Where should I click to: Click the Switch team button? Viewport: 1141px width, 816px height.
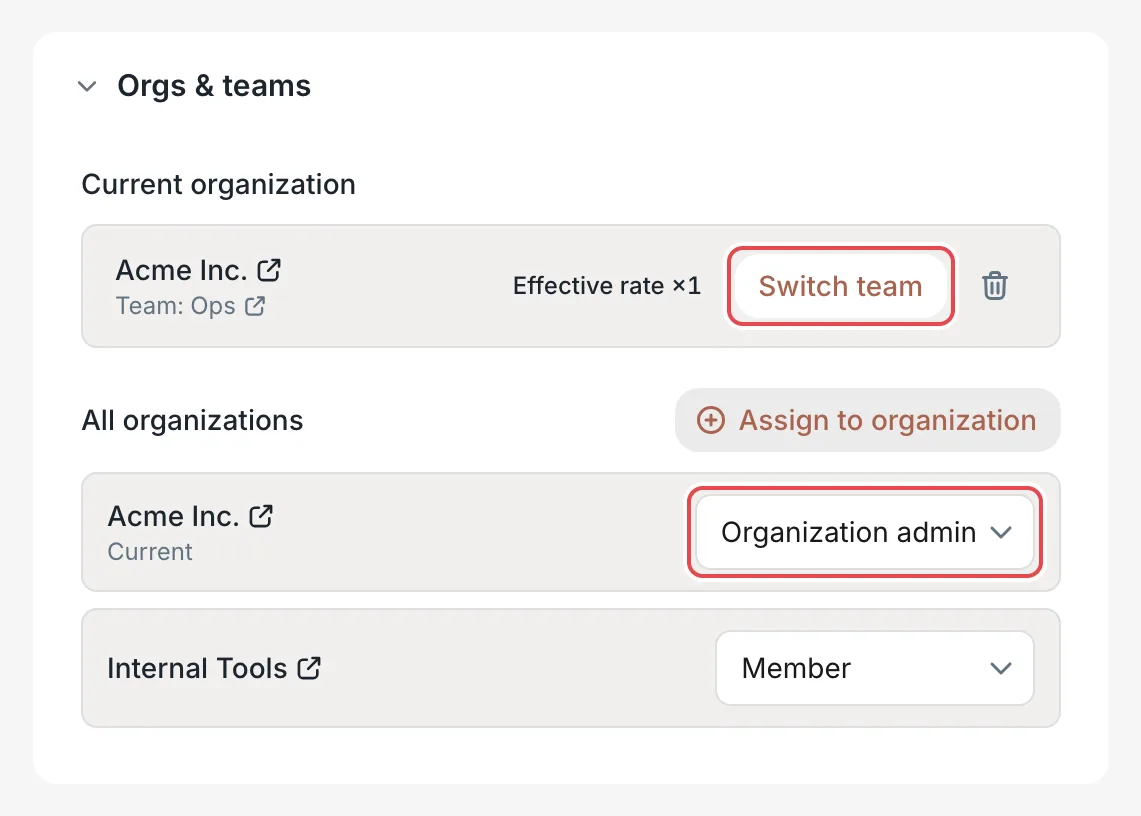(x=840, y=286)
